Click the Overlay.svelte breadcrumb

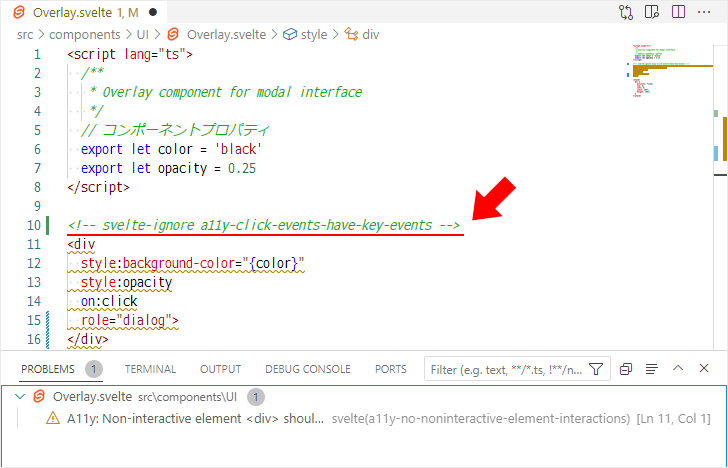(226, 35)
